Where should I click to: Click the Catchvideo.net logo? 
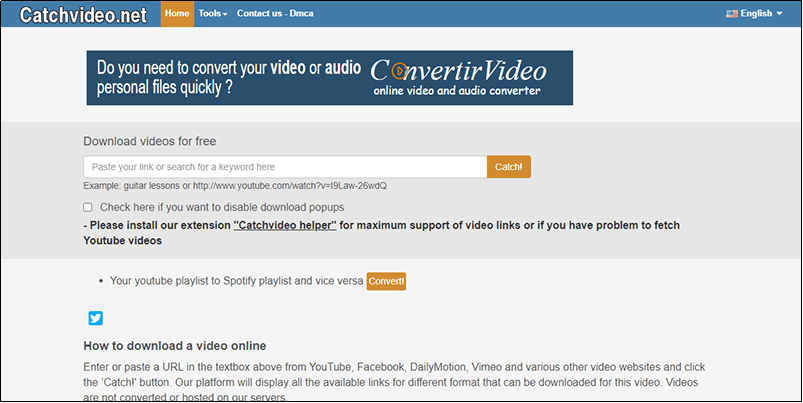point(83,15)
